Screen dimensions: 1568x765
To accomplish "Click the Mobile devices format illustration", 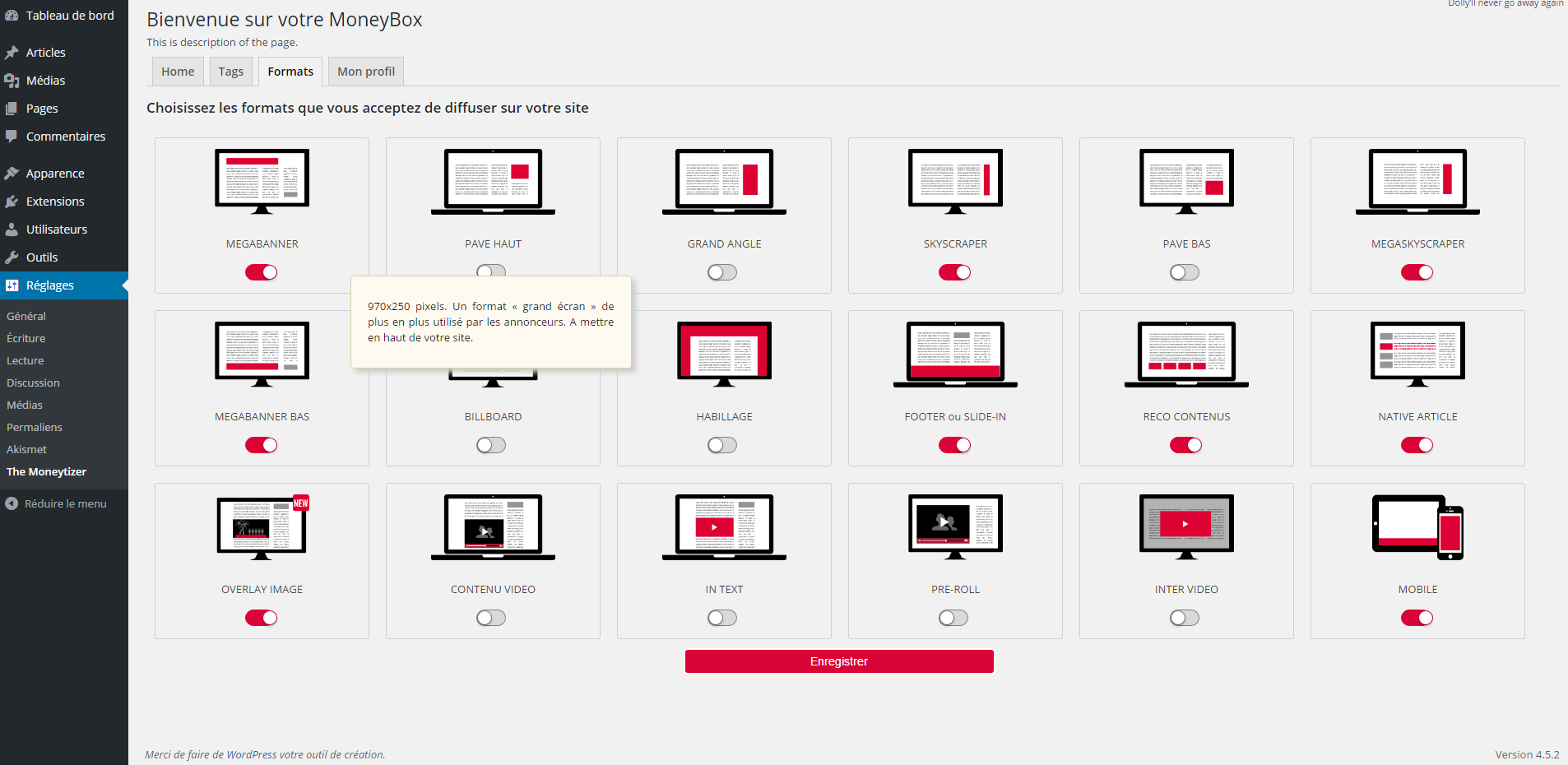I will [x=1418, y=527].
